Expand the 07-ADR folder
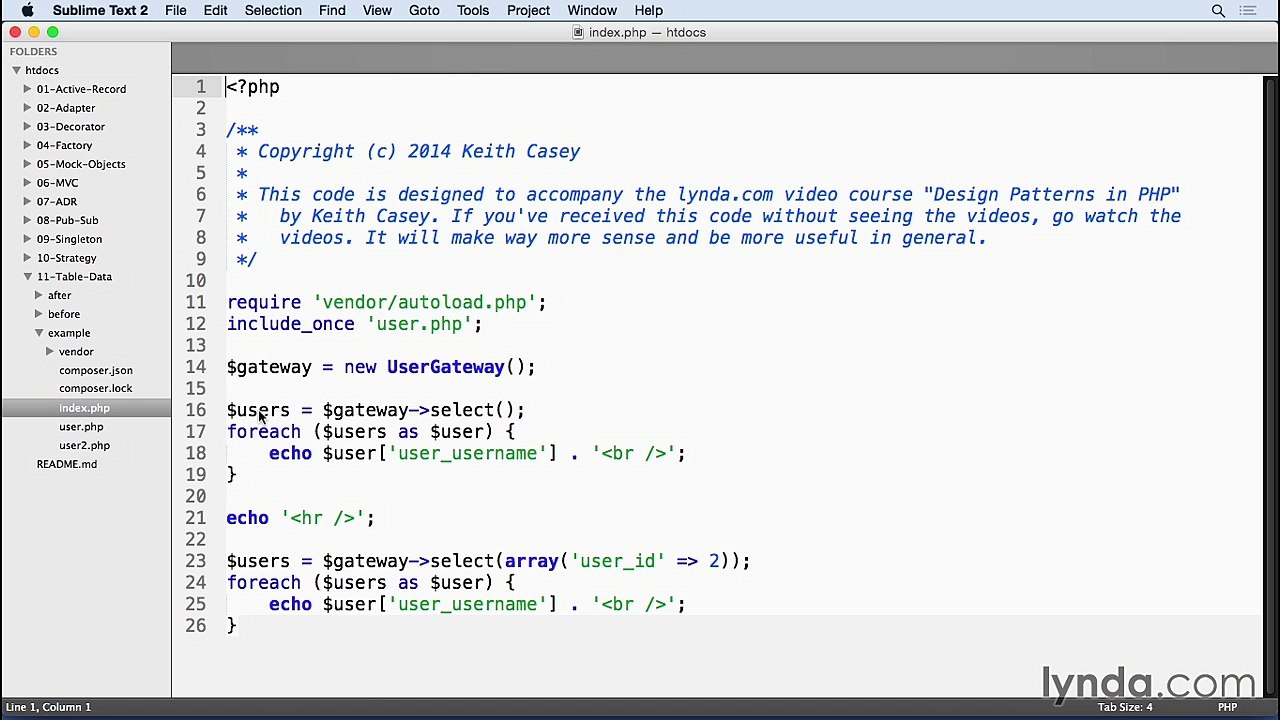Screen dimensions: 1280x720 coord(28,202)
